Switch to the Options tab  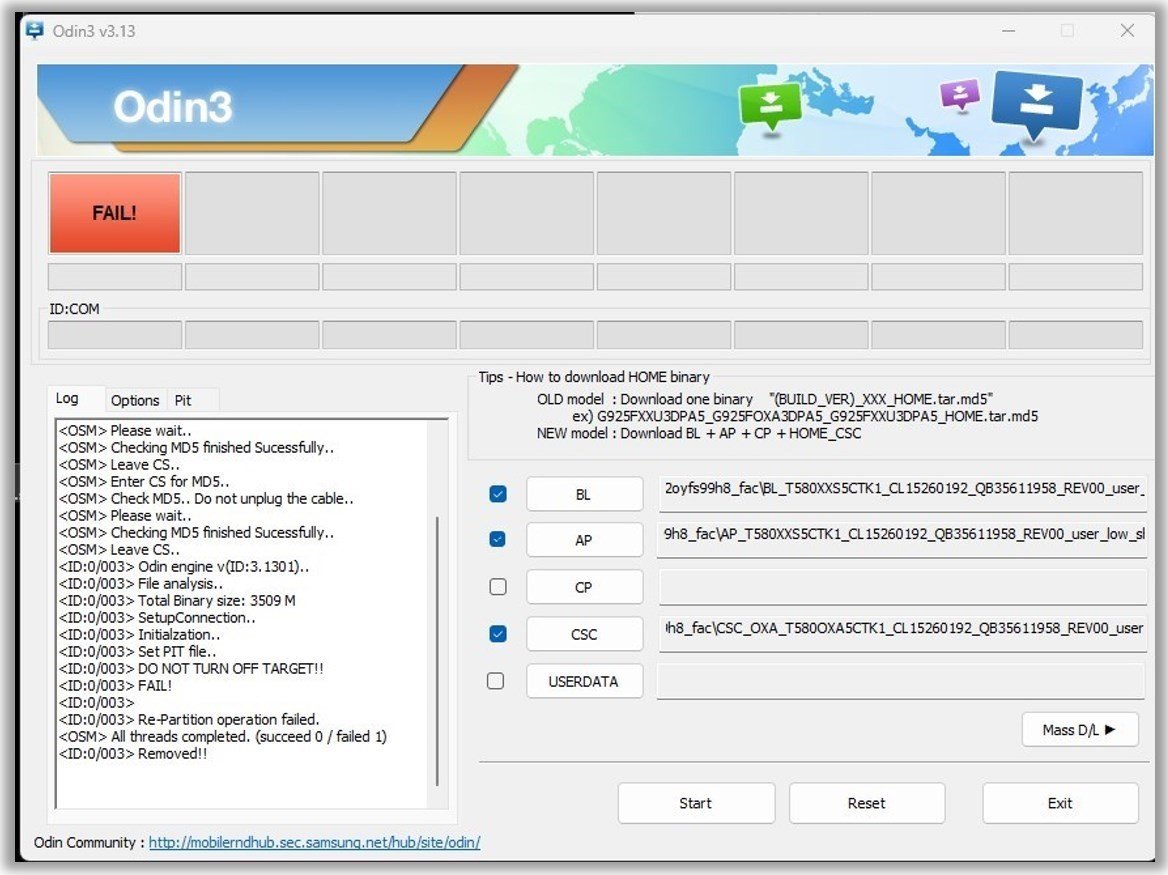(135, 400)
